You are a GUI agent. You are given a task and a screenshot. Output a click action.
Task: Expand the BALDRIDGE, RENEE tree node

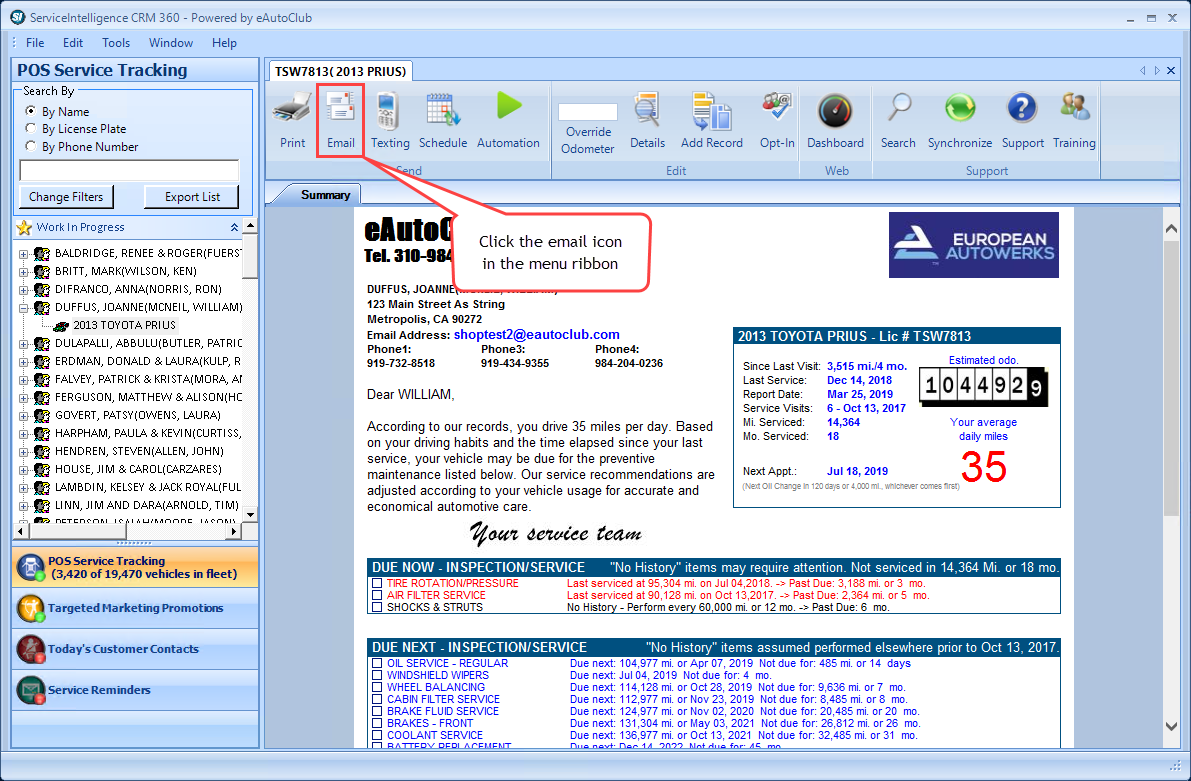click(x=24, y=254)
